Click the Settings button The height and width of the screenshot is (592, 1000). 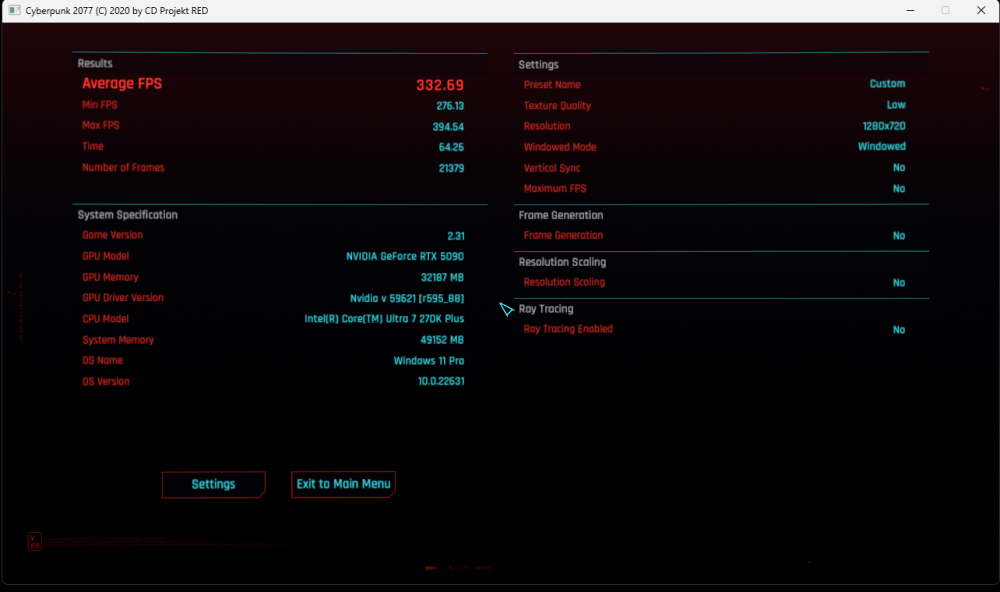[x=214, y=484]
